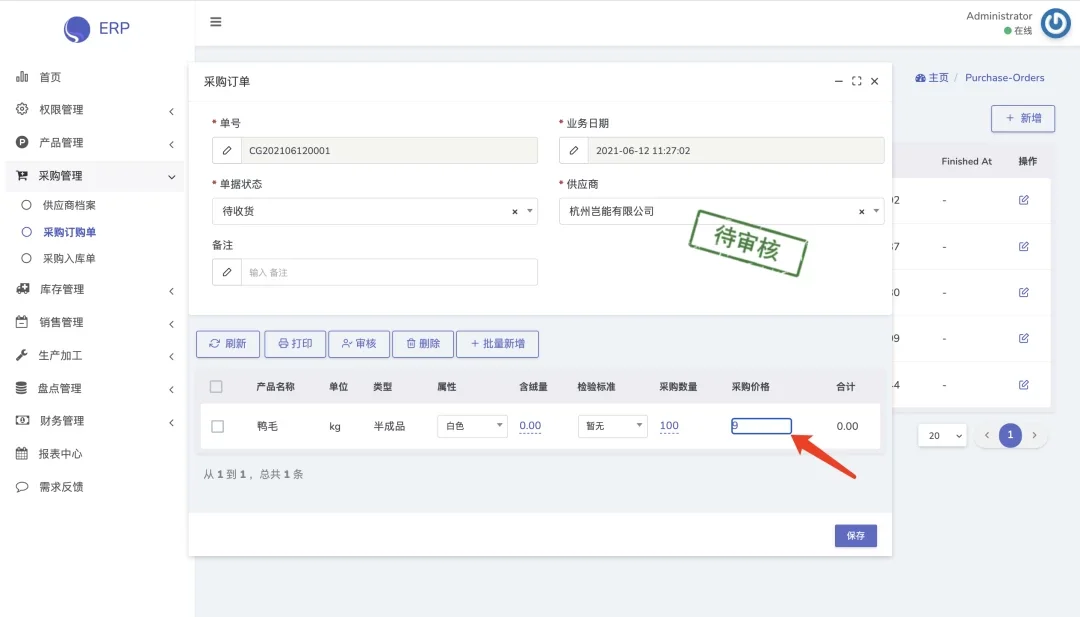
Task: Click the 主页 breadcrumb home icon
Action: point(921,77)
